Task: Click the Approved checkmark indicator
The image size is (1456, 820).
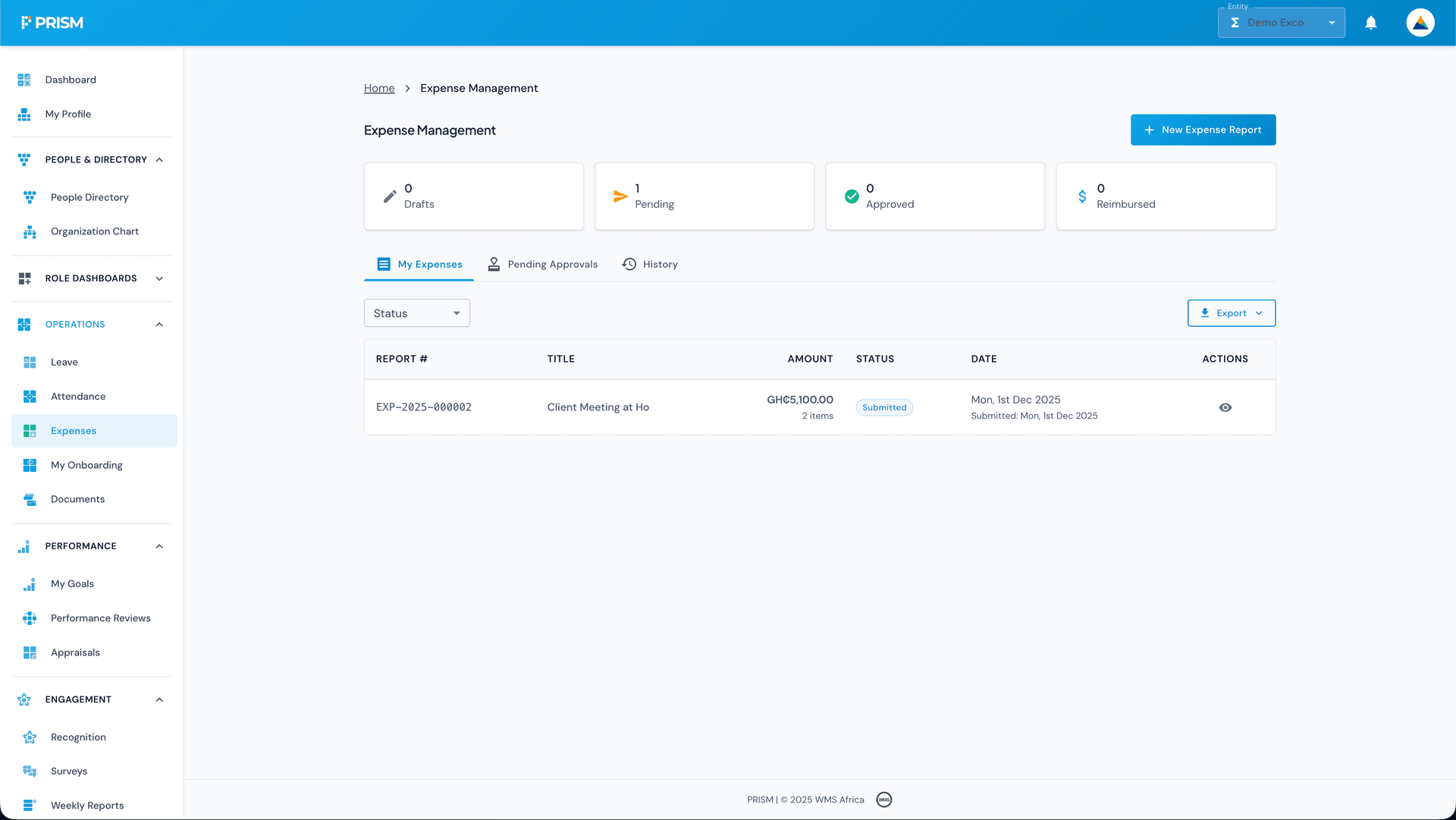Action: pos(851,196)
